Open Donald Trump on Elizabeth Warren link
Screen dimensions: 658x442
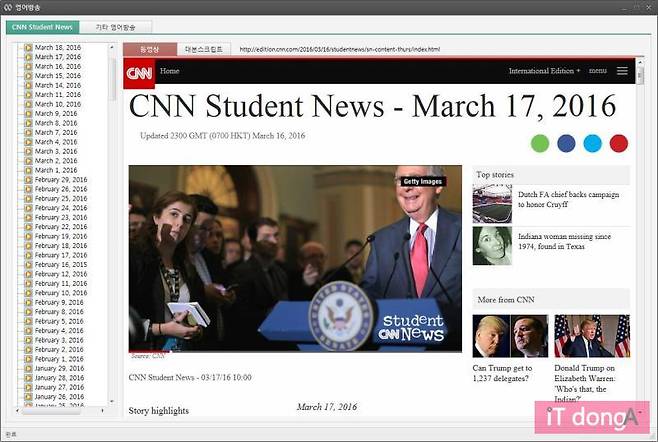coord(585,383)
